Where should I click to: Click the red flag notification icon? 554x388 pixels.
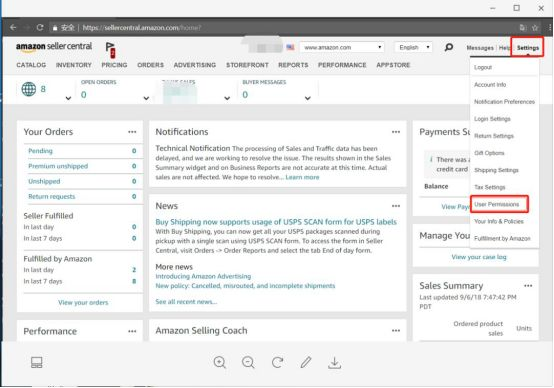111,50
